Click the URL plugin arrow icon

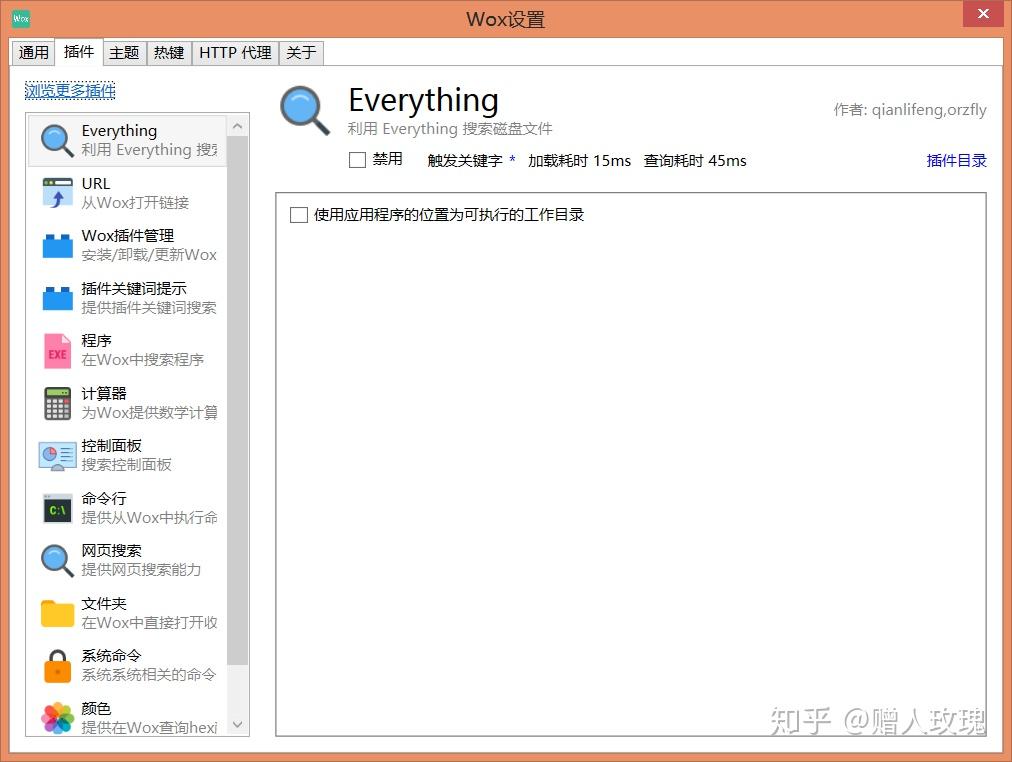[x=55, y=192]
